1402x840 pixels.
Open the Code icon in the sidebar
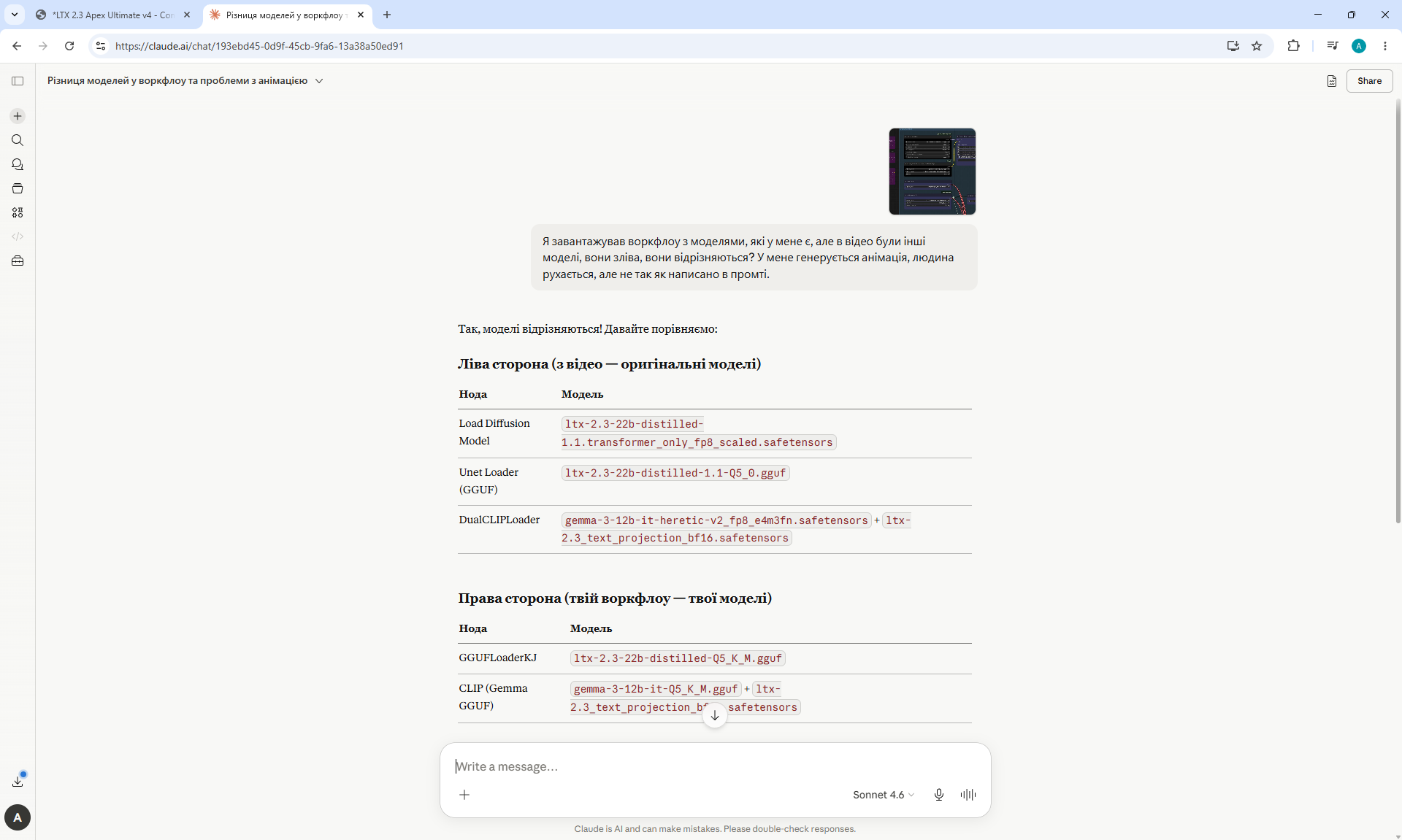(x=18, y=236)
